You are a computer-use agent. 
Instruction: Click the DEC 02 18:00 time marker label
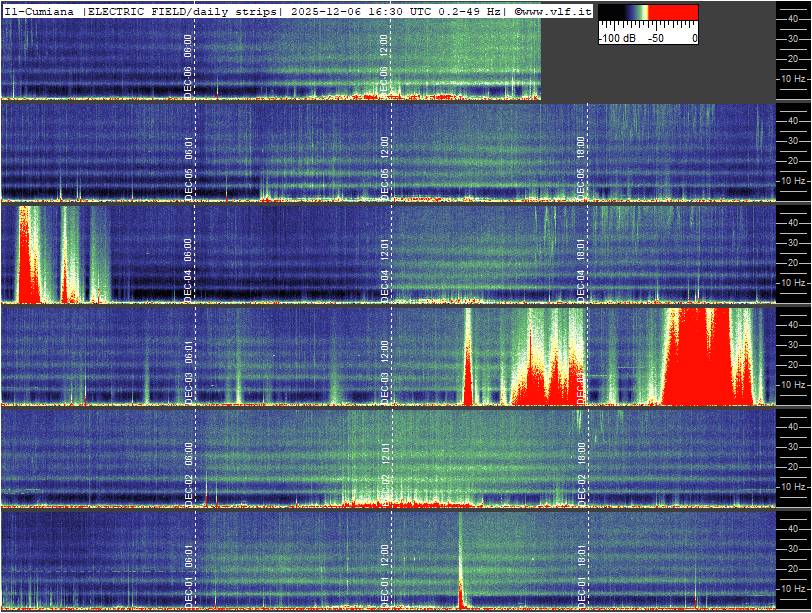click(x=582, y=467)
